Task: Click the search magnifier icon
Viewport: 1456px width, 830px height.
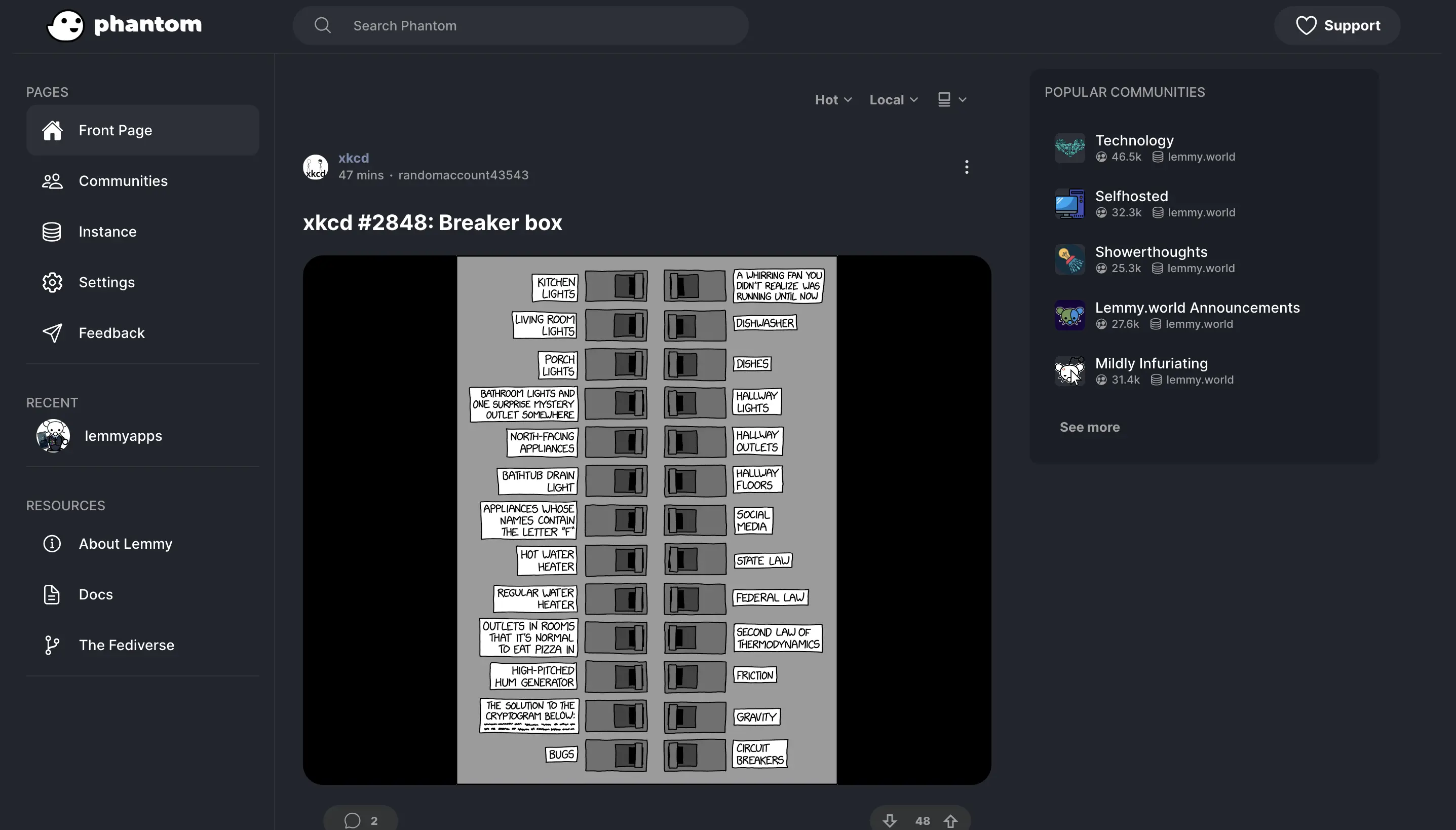Action: coord(323,26)
